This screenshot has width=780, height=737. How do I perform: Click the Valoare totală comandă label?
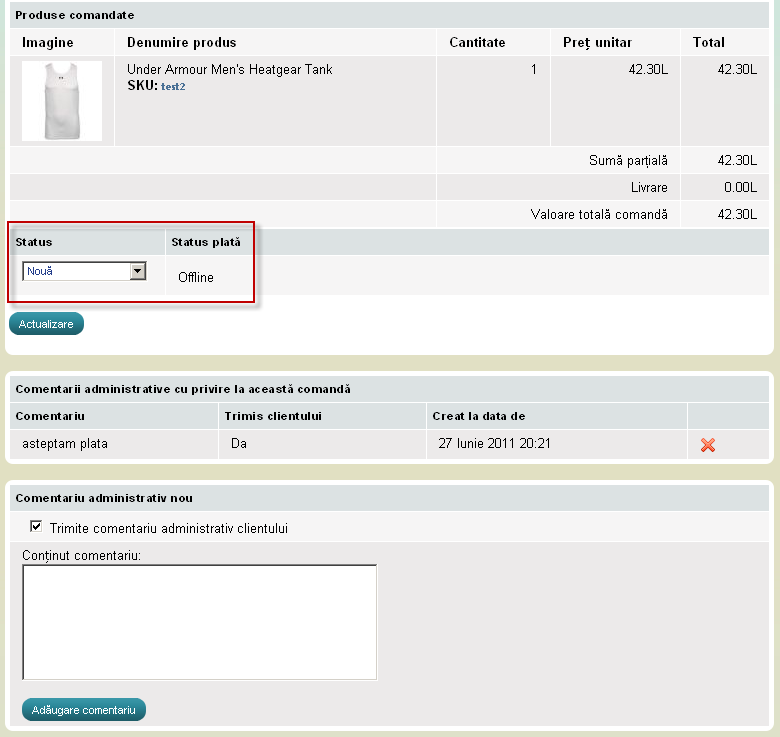(598, 214)
